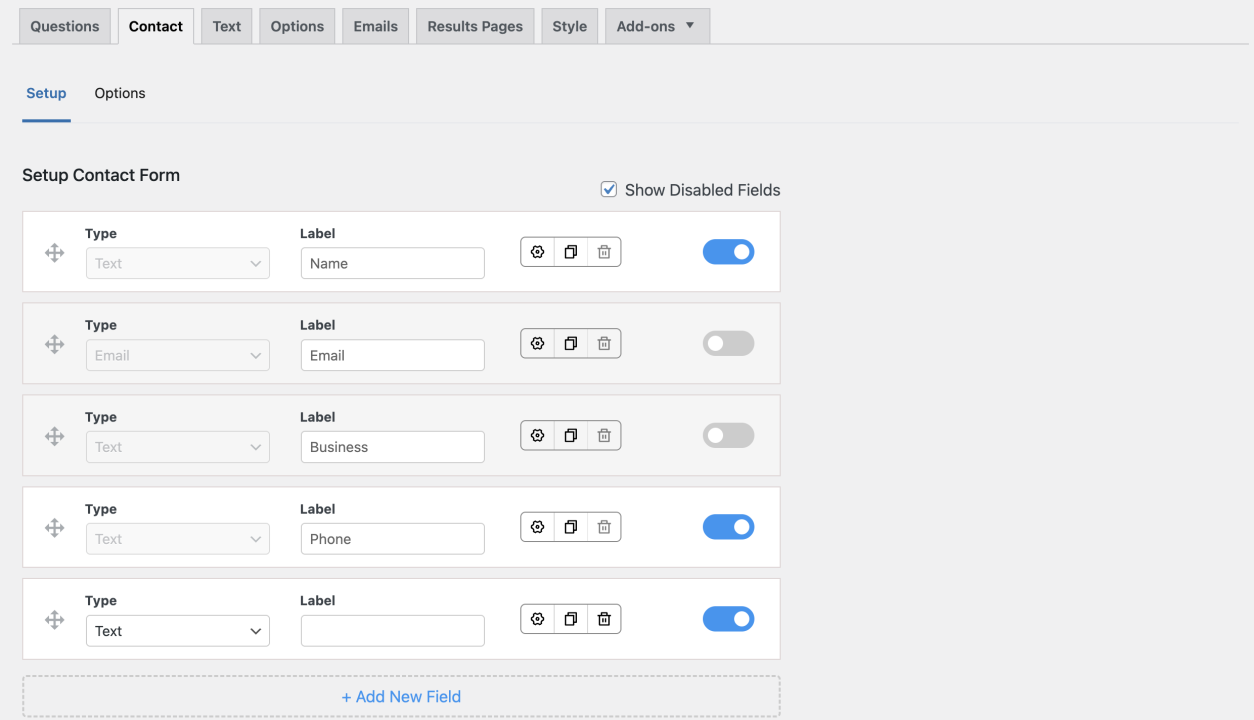
Task: Click the move handle of Business row
Action: tap(55, 437)
